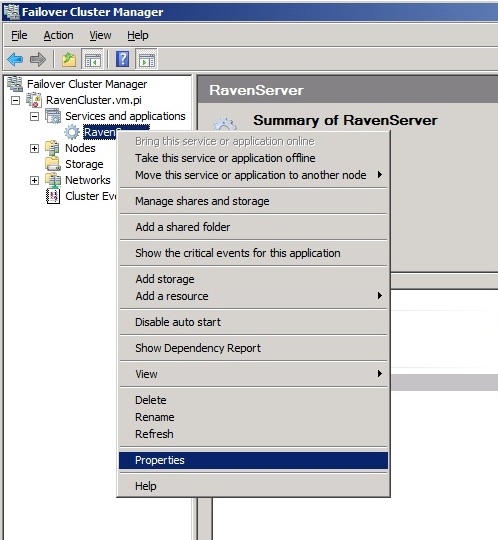Screen dimensions: 498x540
Task: Collapse the Services and applications node
Action: click(34, 116)
